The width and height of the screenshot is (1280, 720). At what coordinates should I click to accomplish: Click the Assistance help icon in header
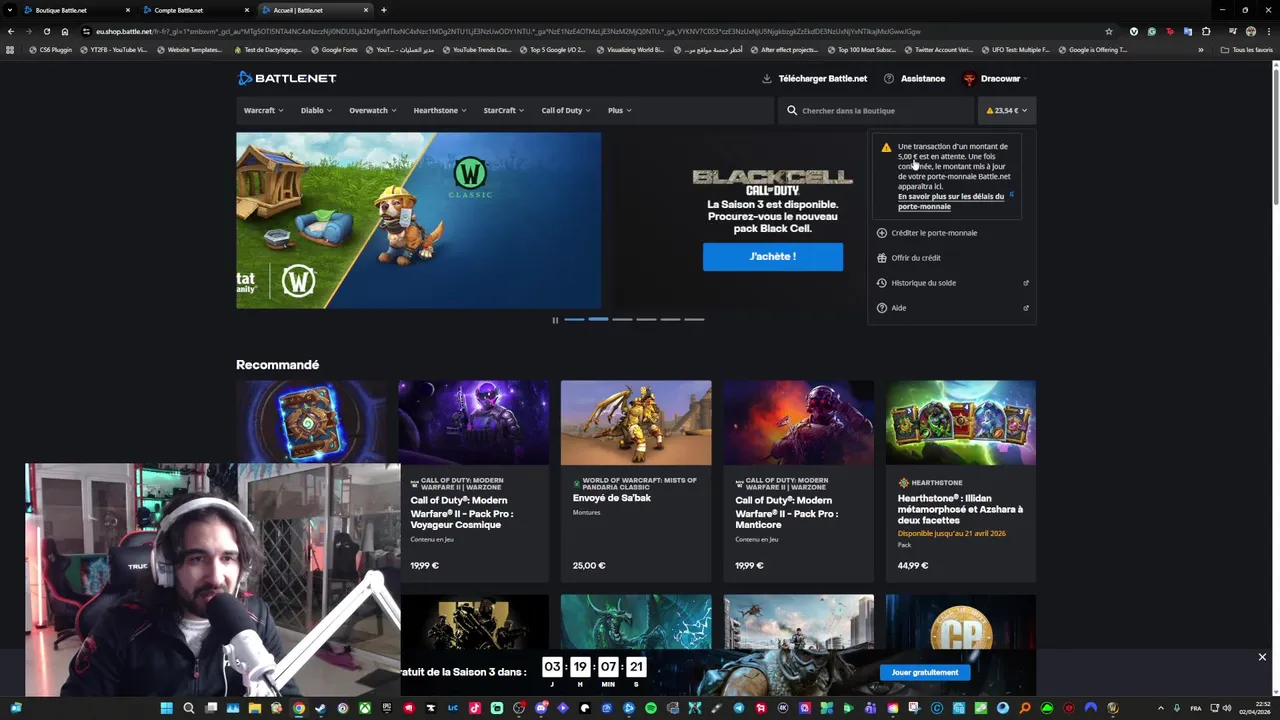click(889, 78)
